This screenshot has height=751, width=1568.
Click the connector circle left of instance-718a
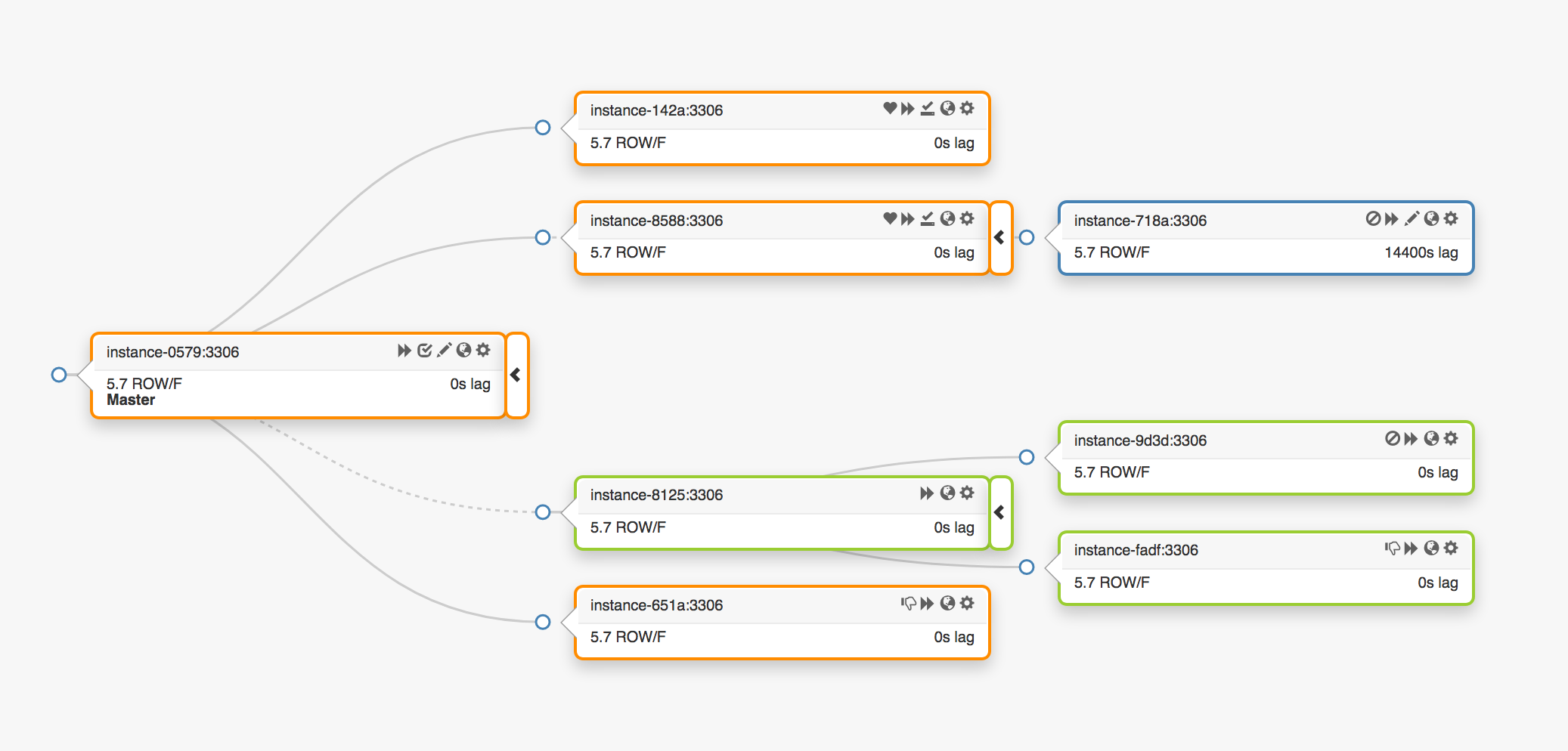(1027, 237)
